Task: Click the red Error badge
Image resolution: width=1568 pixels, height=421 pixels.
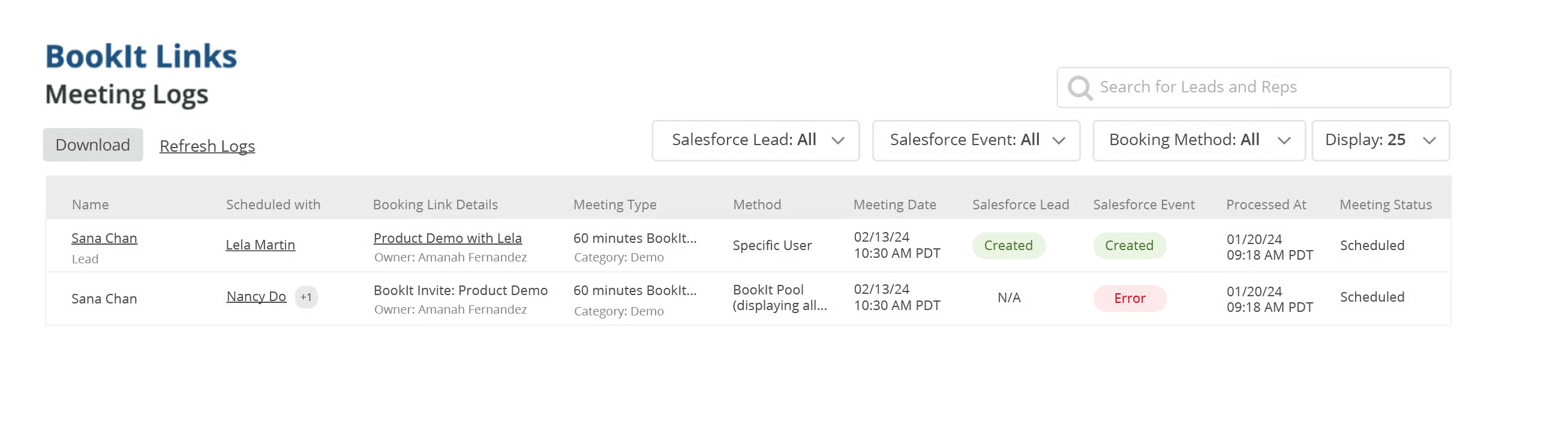Action: click(1129, 298)
